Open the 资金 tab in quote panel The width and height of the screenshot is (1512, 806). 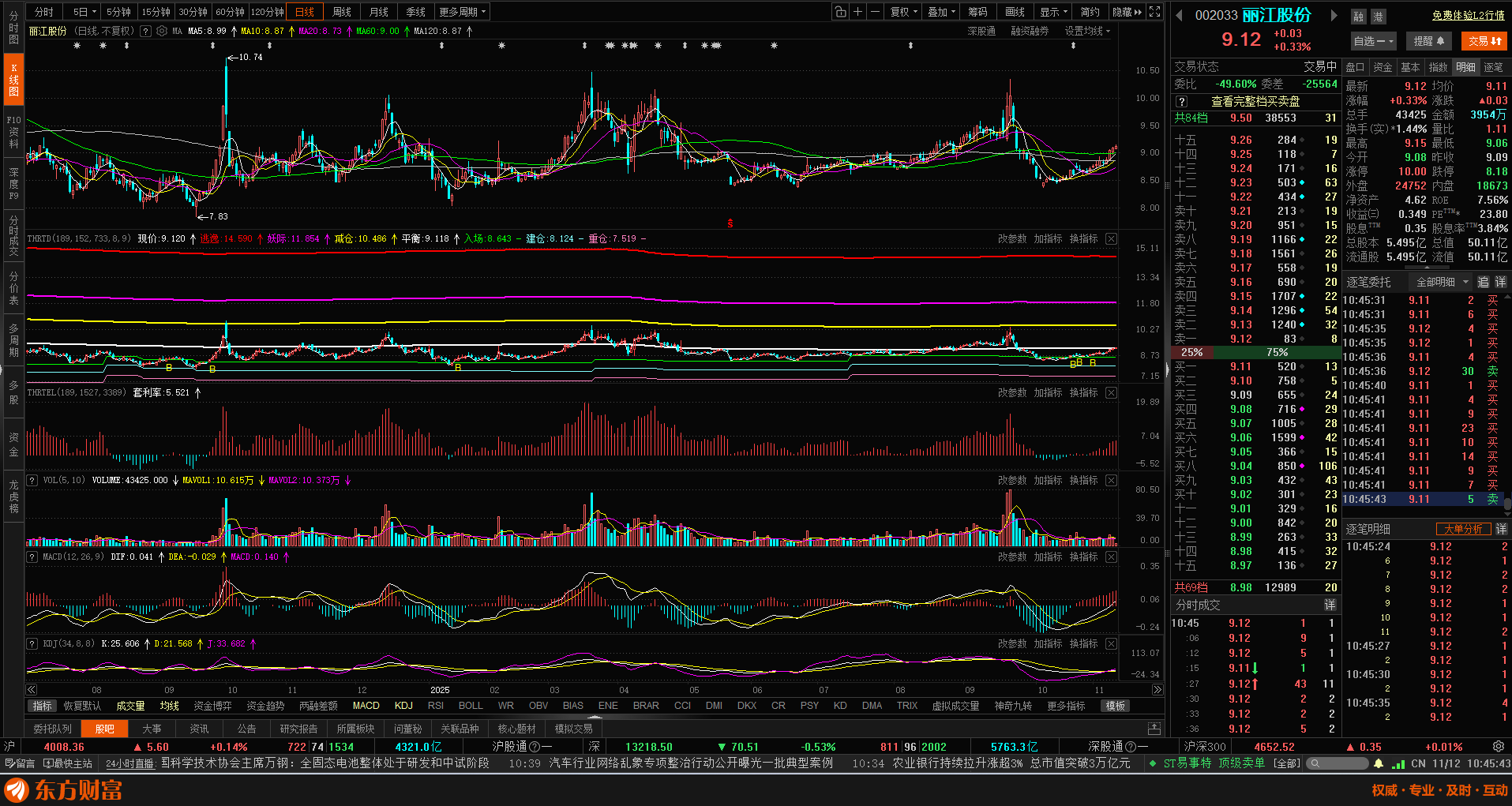[1383, 67]
